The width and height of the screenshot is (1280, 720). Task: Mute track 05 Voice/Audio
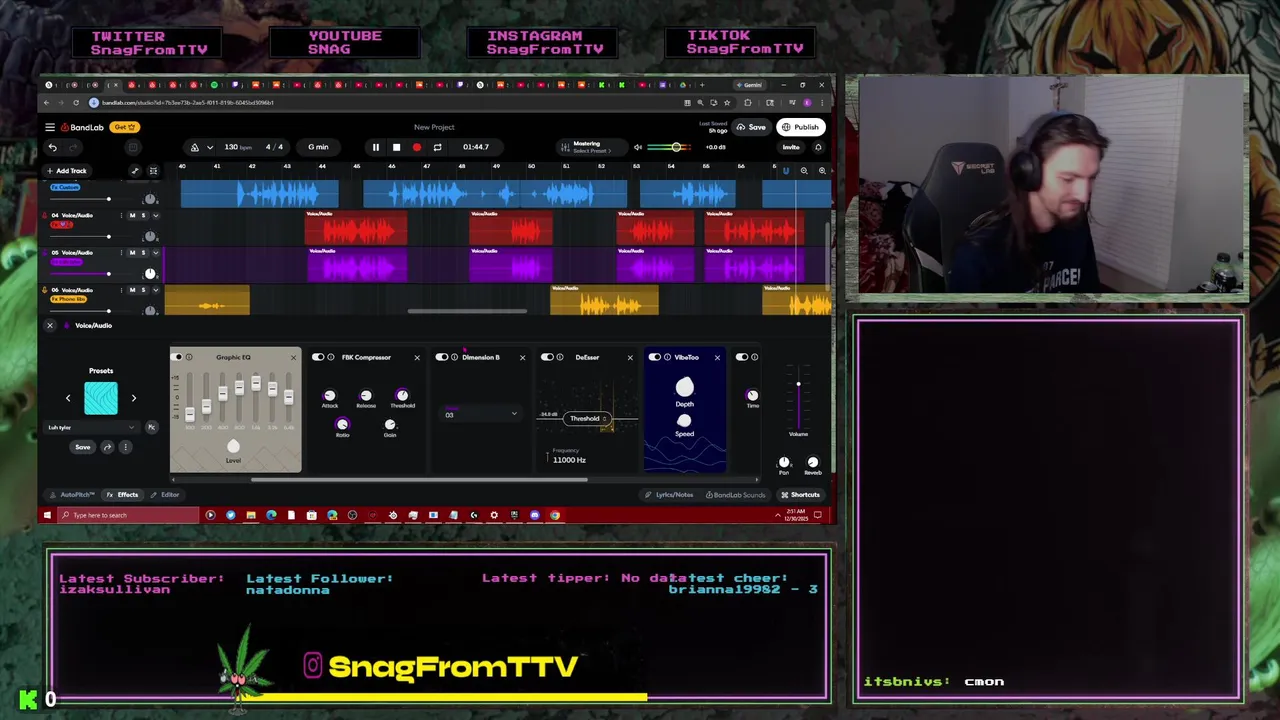click(132, 253)
